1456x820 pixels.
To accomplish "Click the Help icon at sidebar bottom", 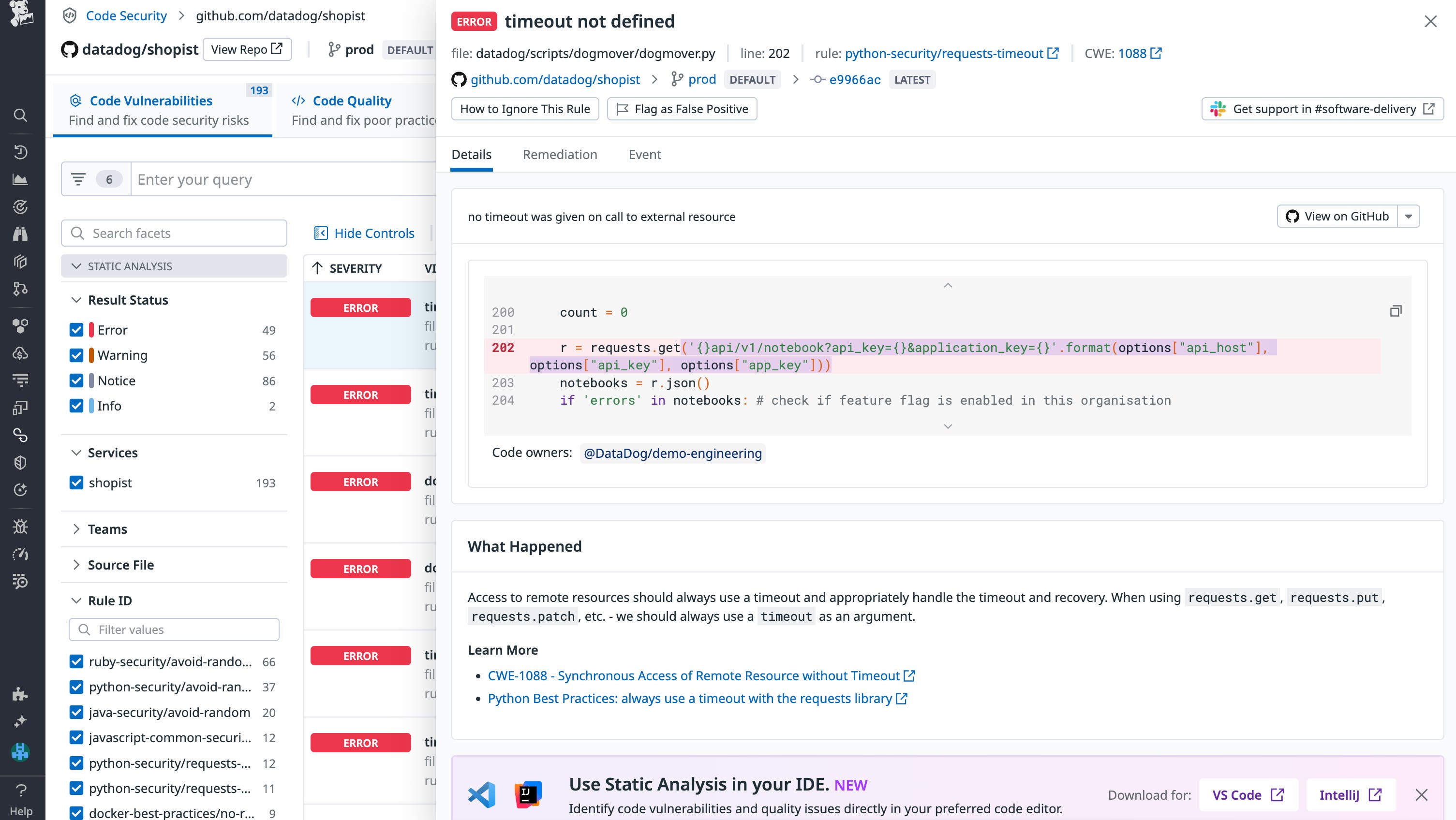I will pos(21,791).
